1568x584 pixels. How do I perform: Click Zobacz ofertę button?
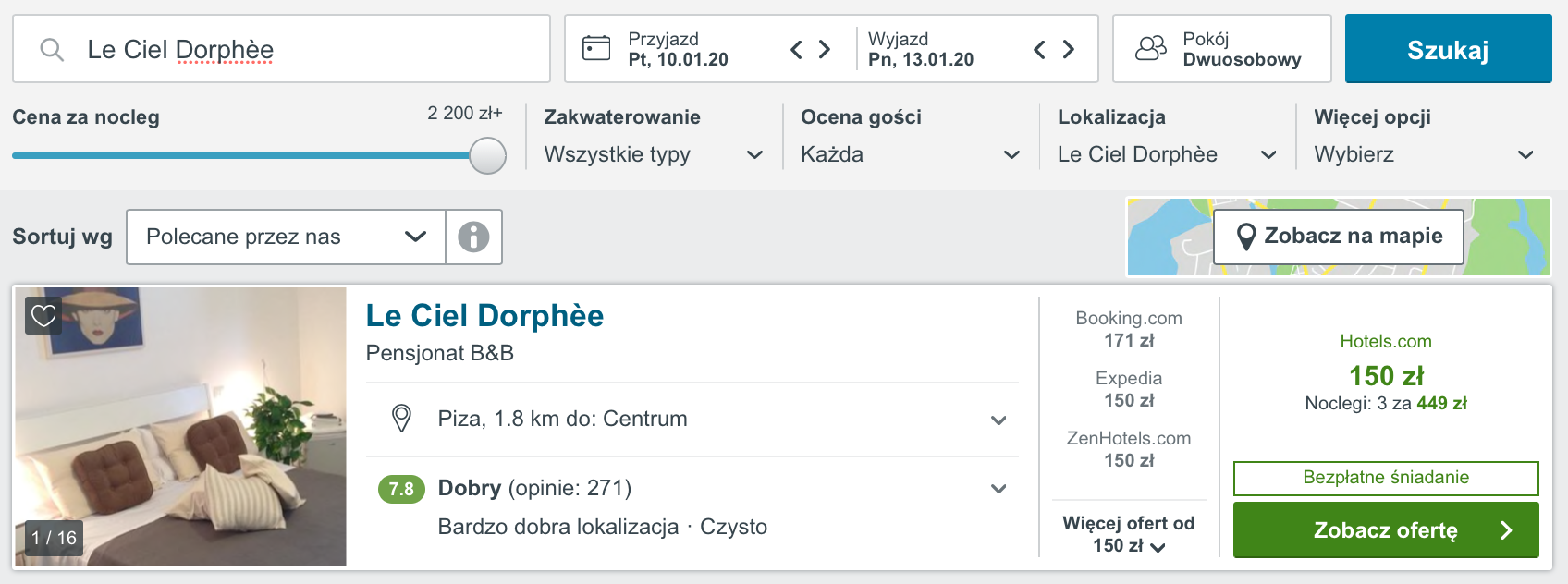click(x=1386, y=530)
